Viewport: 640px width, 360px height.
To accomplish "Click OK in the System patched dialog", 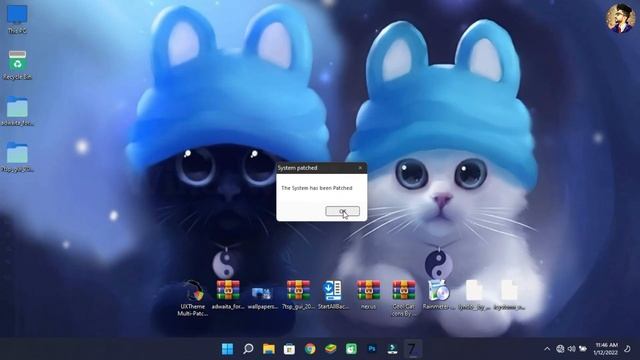I will [342, 211].
